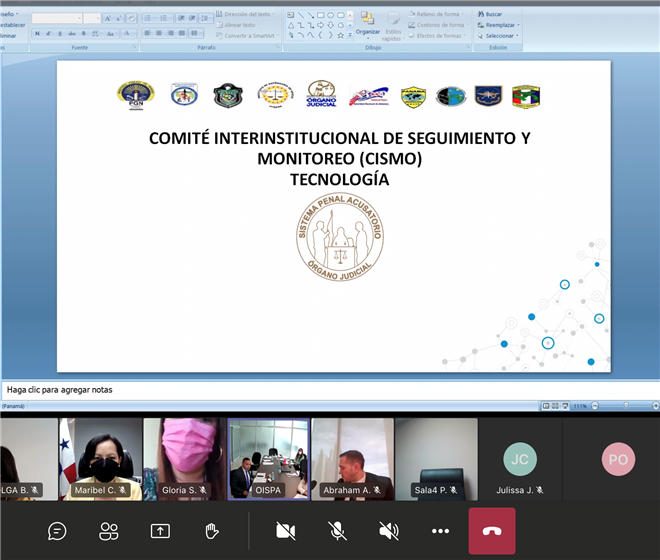660x560 pixels.
Task: Toggle text shadow formatting
Action: pos(83,33)
